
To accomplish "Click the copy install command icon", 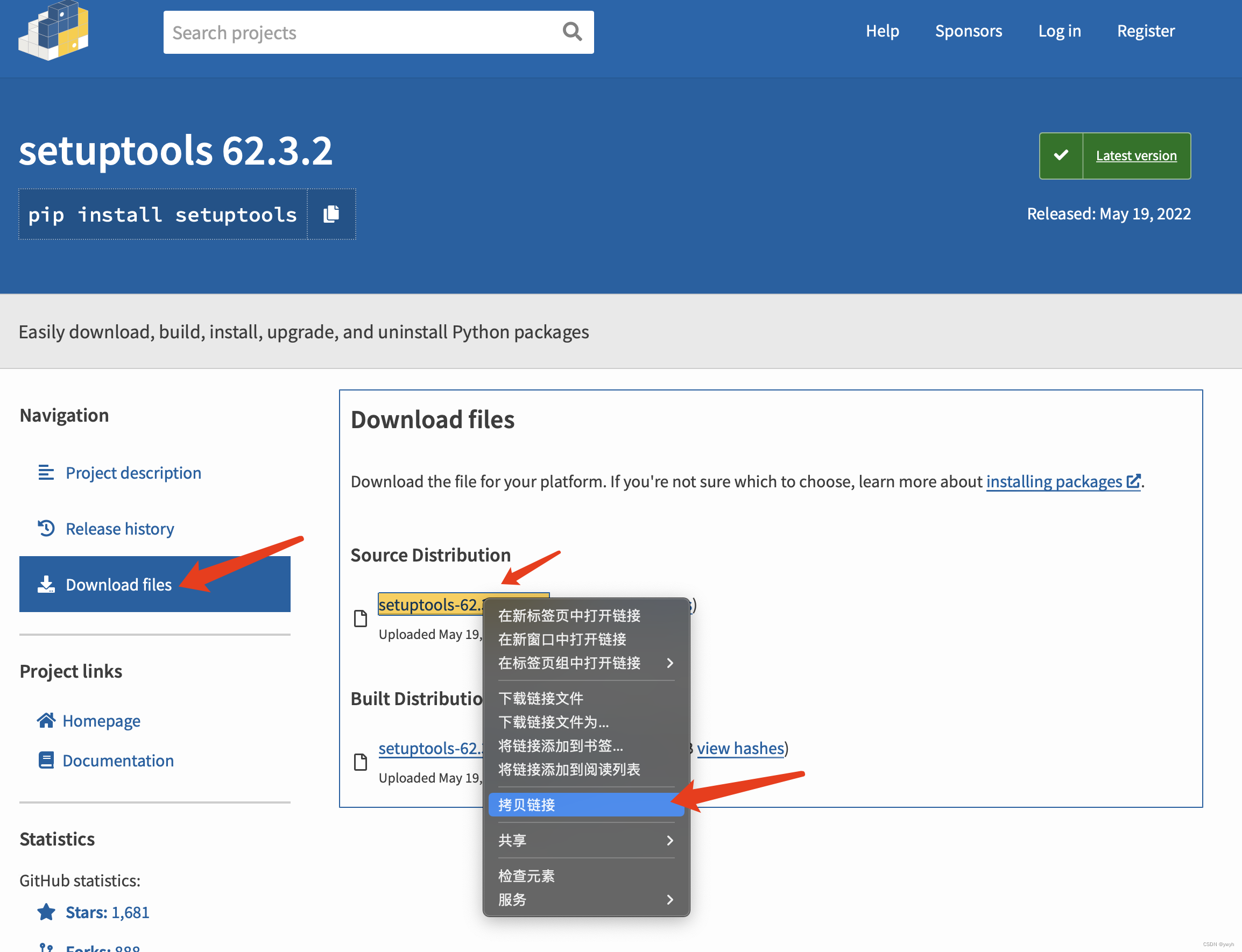I will coord(333,214).
